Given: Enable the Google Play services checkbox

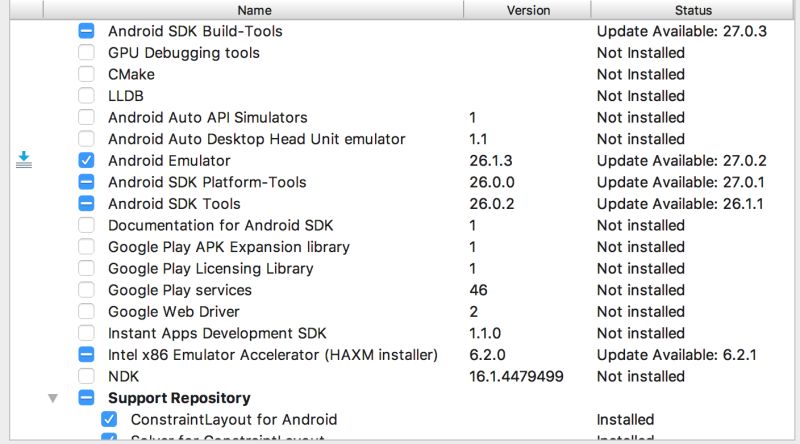Looking at the screenshot, I should (x=86, y=290).
